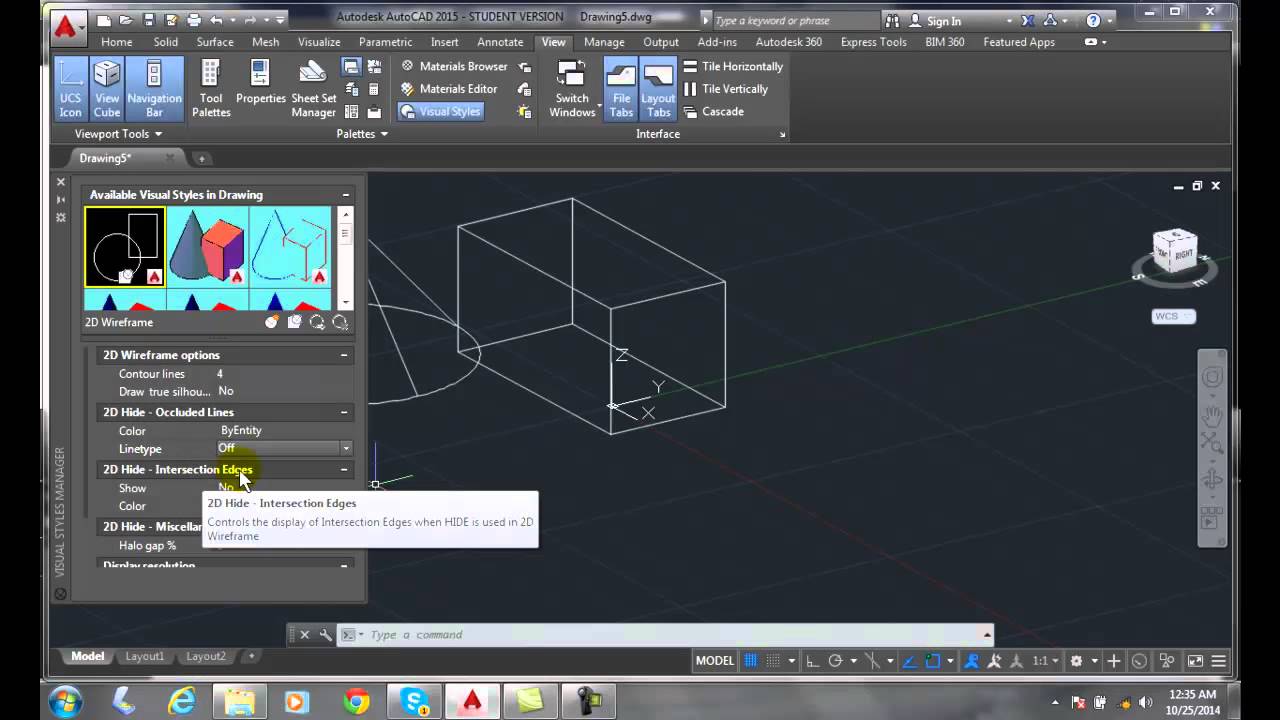Select the 2D Wireframe visual style thumbnail
Image resolution: width=1280 pixels, height=720 pixels.
125,247
